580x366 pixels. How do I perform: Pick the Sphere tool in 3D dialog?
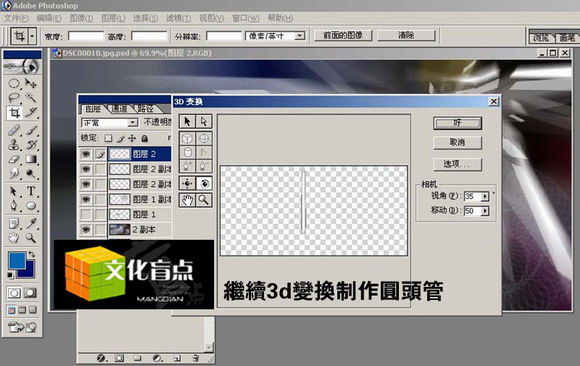point(204,138)
